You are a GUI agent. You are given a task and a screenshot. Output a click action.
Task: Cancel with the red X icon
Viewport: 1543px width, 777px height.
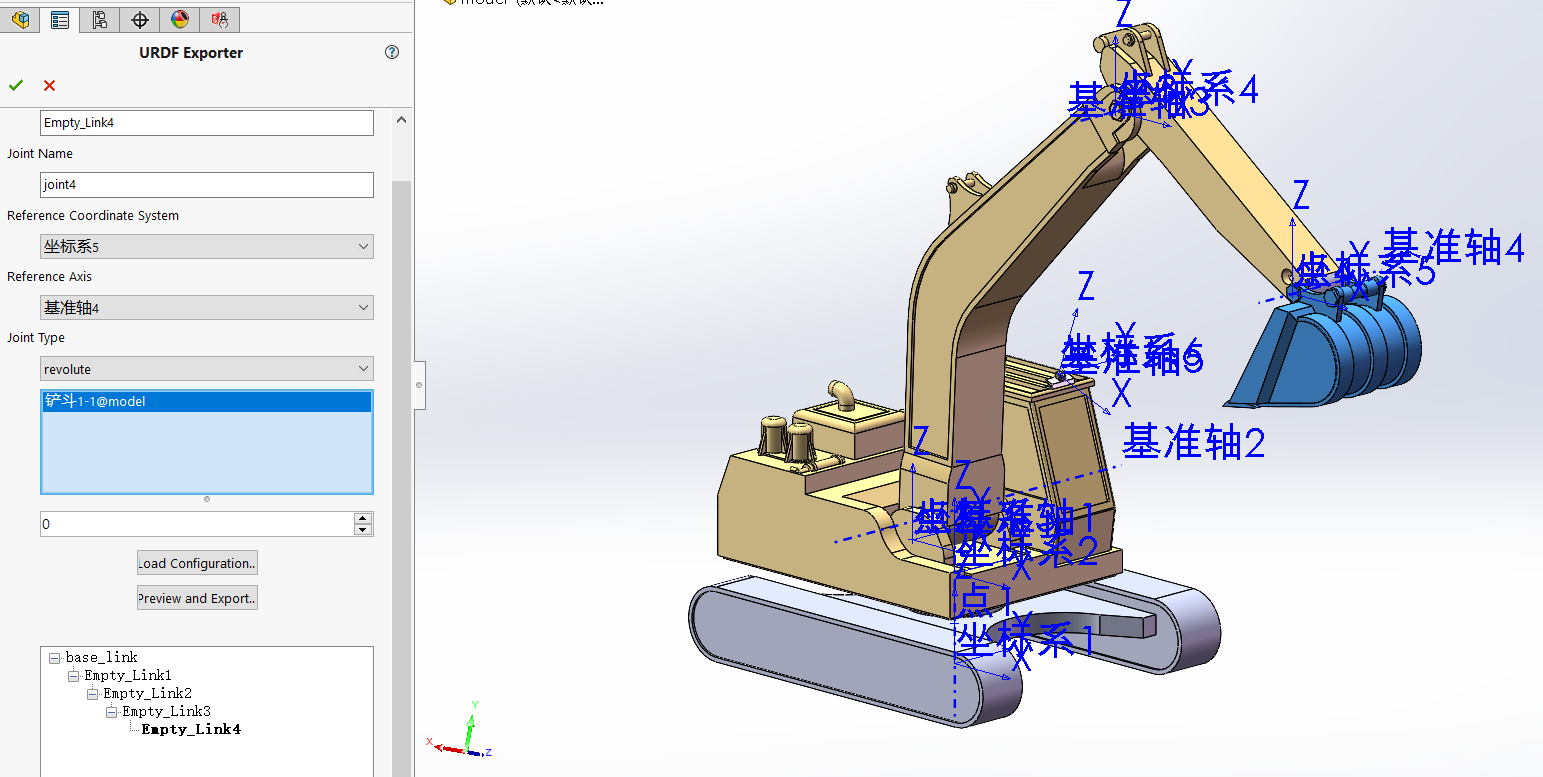pyautogui.click(x=49, y=85)
